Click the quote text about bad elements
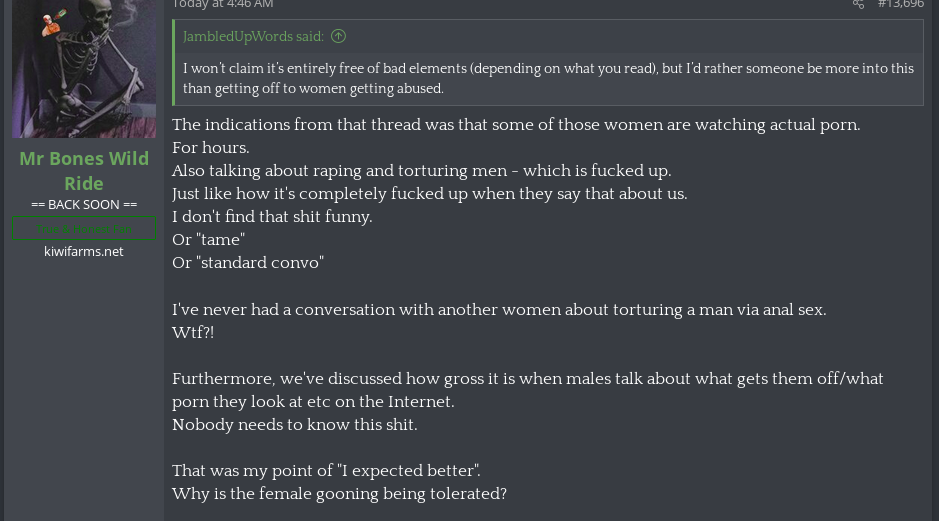Screen dimensions: 939x521 [x=548, y=78]
